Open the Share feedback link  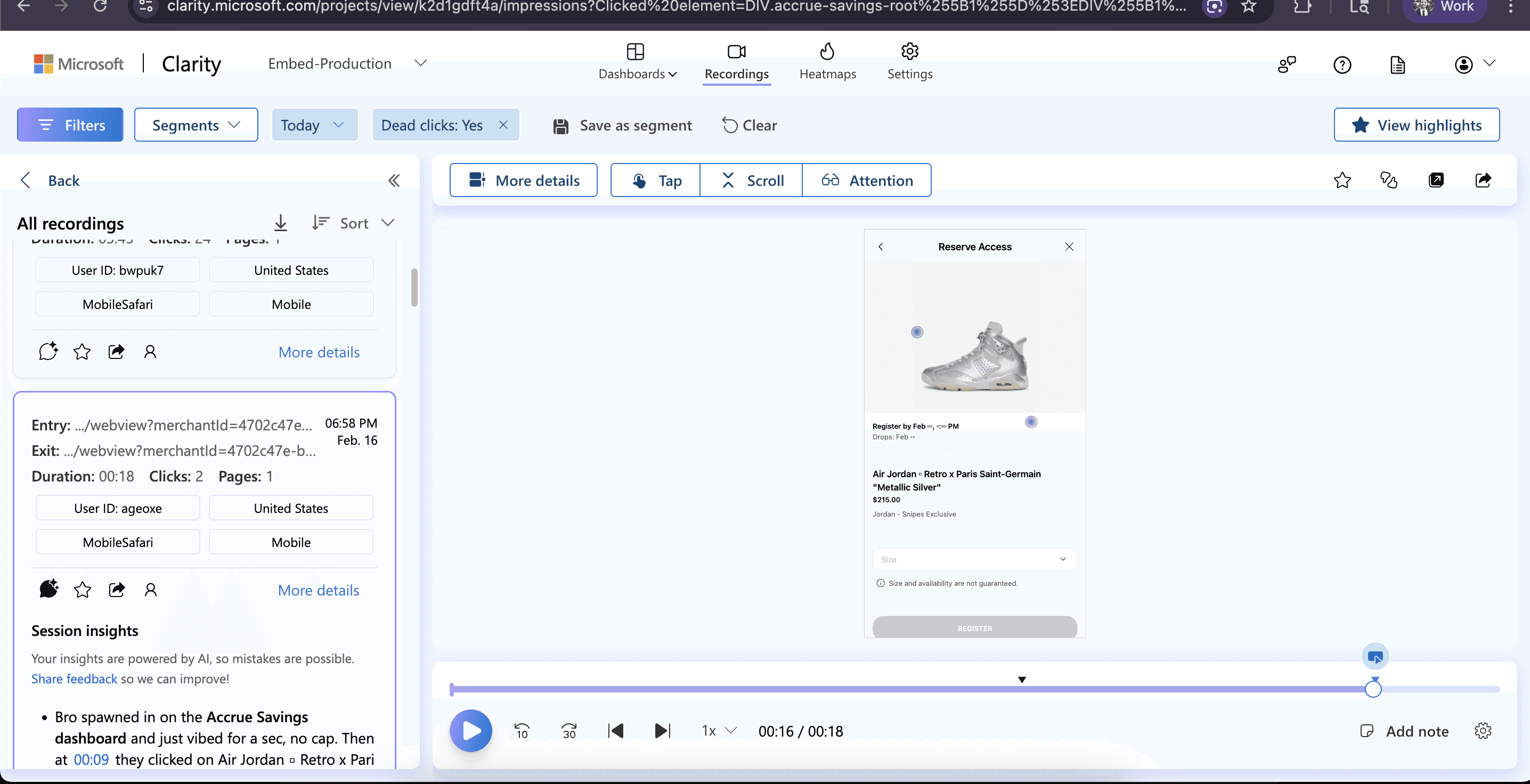[74, 679]
